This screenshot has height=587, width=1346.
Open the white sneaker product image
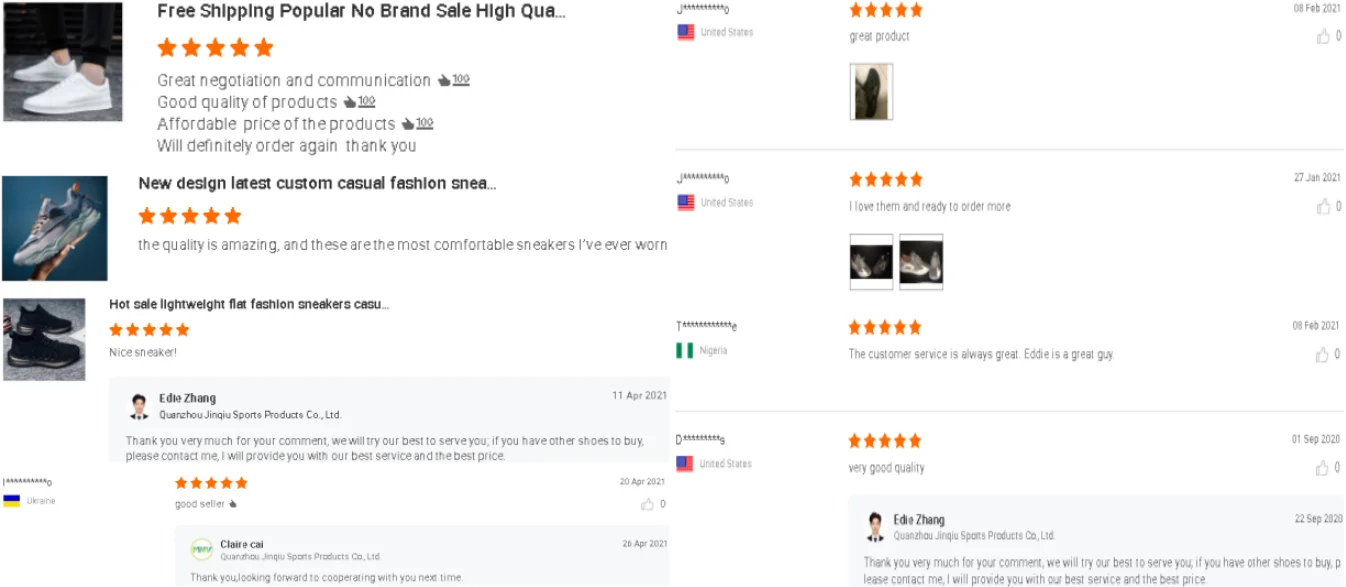(x=62, y=61)
